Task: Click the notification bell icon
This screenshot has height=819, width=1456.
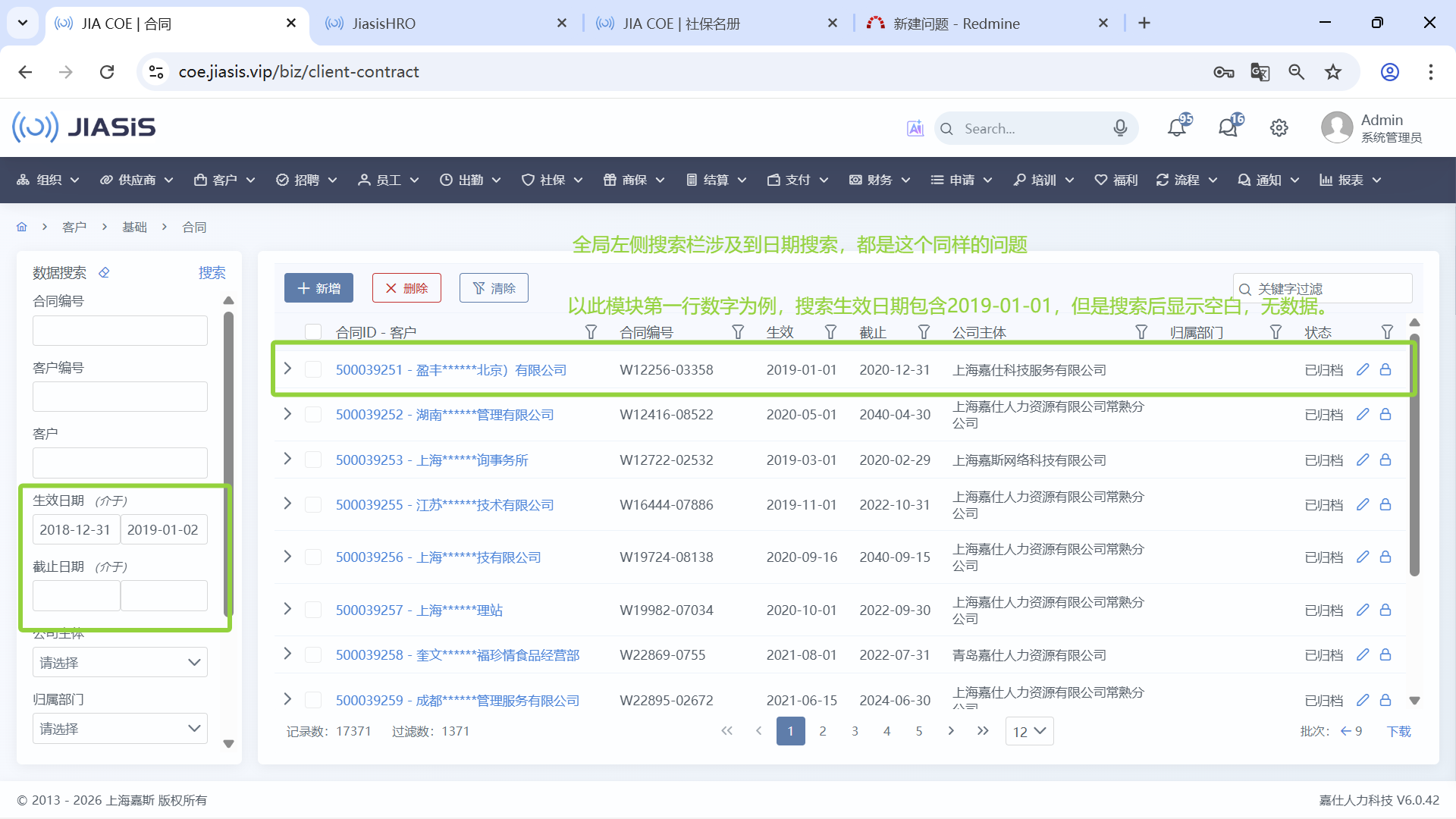Action: click(1176, 128)
